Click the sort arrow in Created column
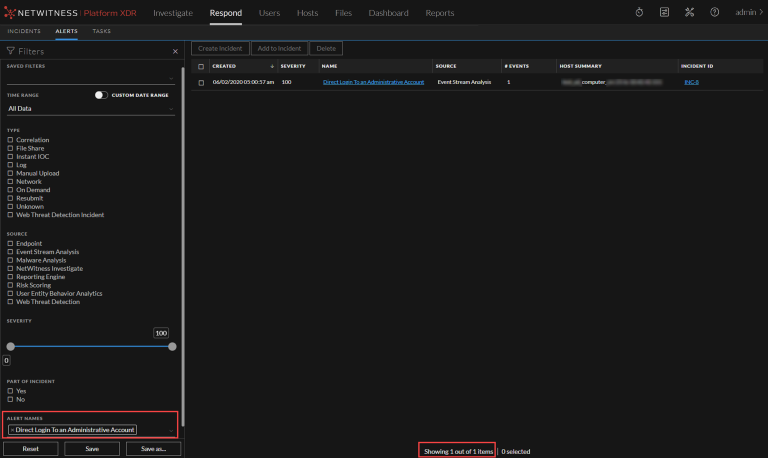Image resolution: width=768 pixels, height=458 pixels. (x=273, y=66)
